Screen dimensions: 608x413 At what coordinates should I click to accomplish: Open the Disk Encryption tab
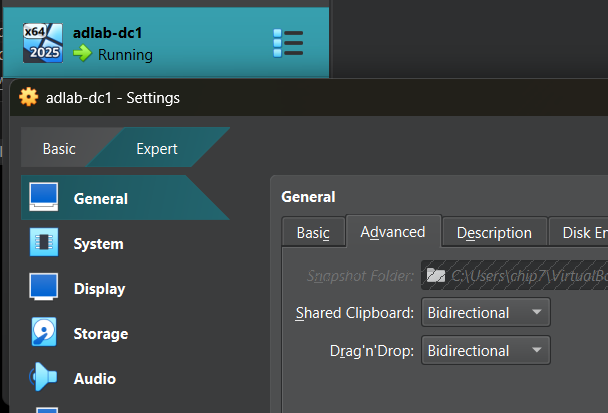pos(579,233)
